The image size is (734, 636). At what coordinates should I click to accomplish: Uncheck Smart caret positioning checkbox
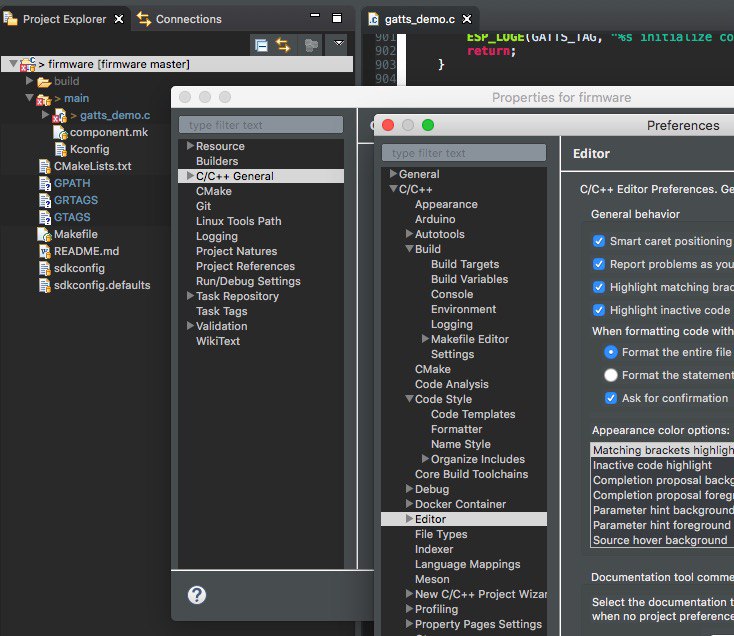click(599, 241)
